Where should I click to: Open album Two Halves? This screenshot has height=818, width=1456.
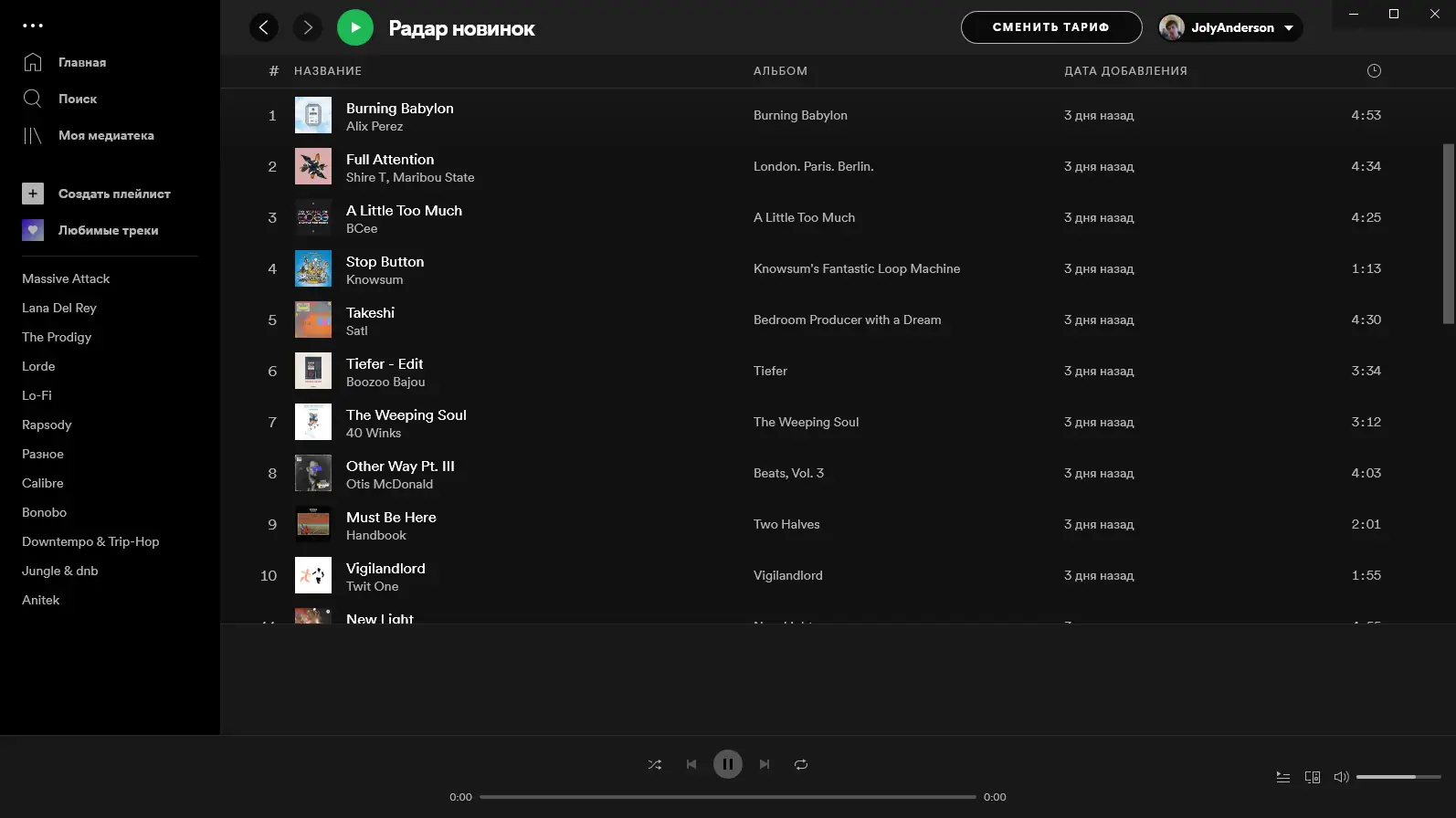(786, 524)
